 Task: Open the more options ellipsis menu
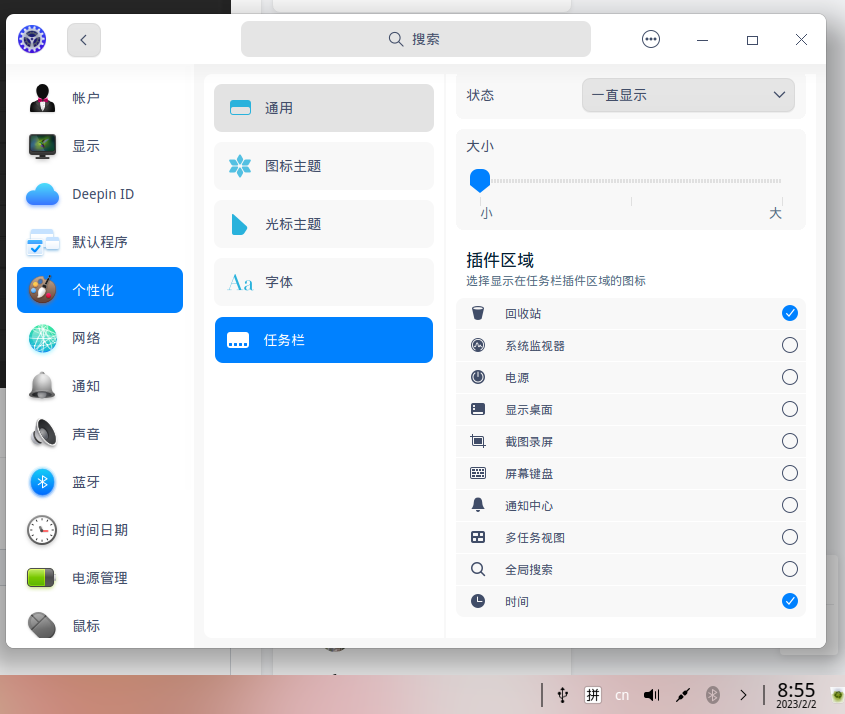tap(651, 39)
